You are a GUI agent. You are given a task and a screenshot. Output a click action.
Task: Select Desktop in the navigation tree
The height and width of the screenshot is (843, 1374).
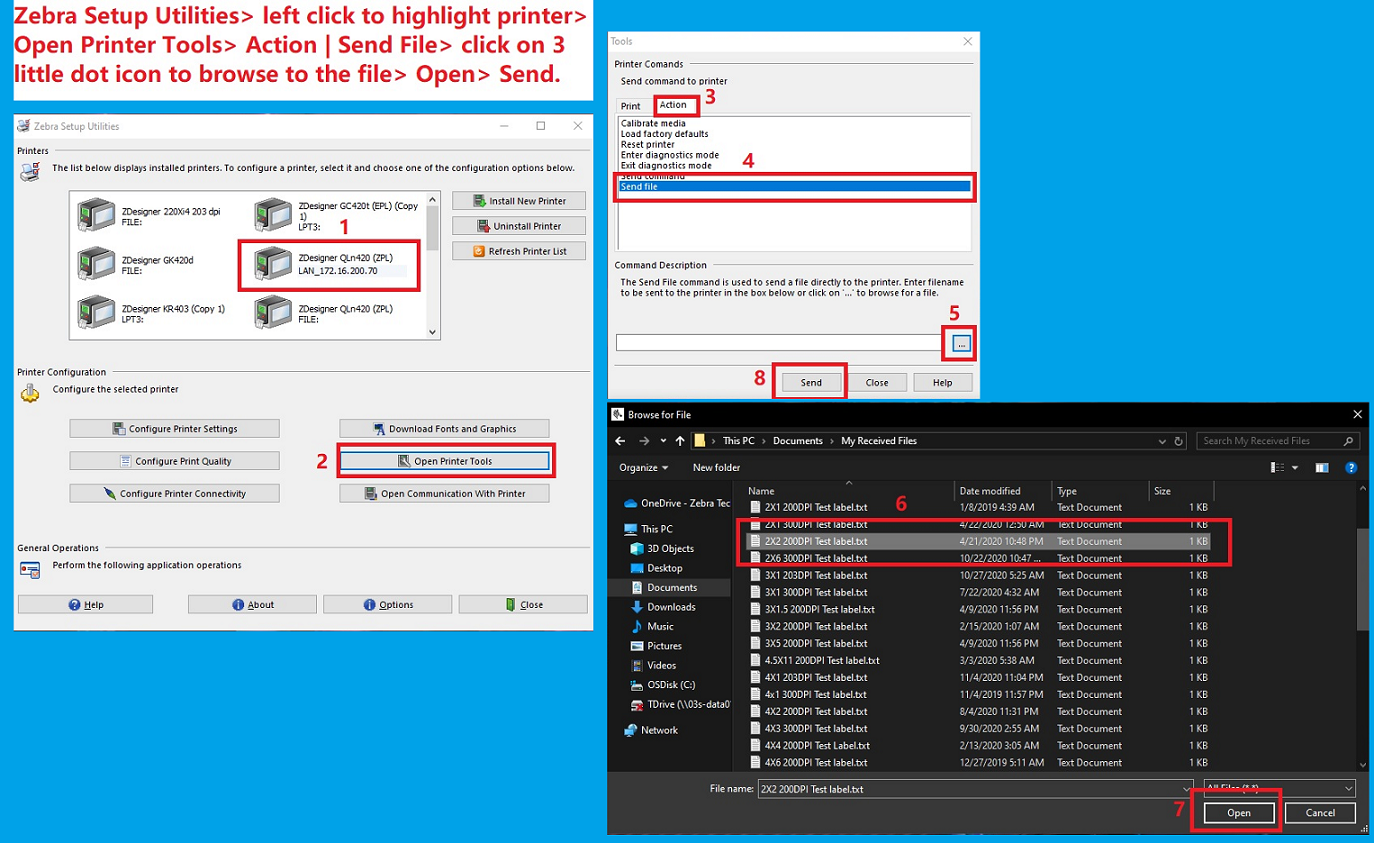point(664,568)
